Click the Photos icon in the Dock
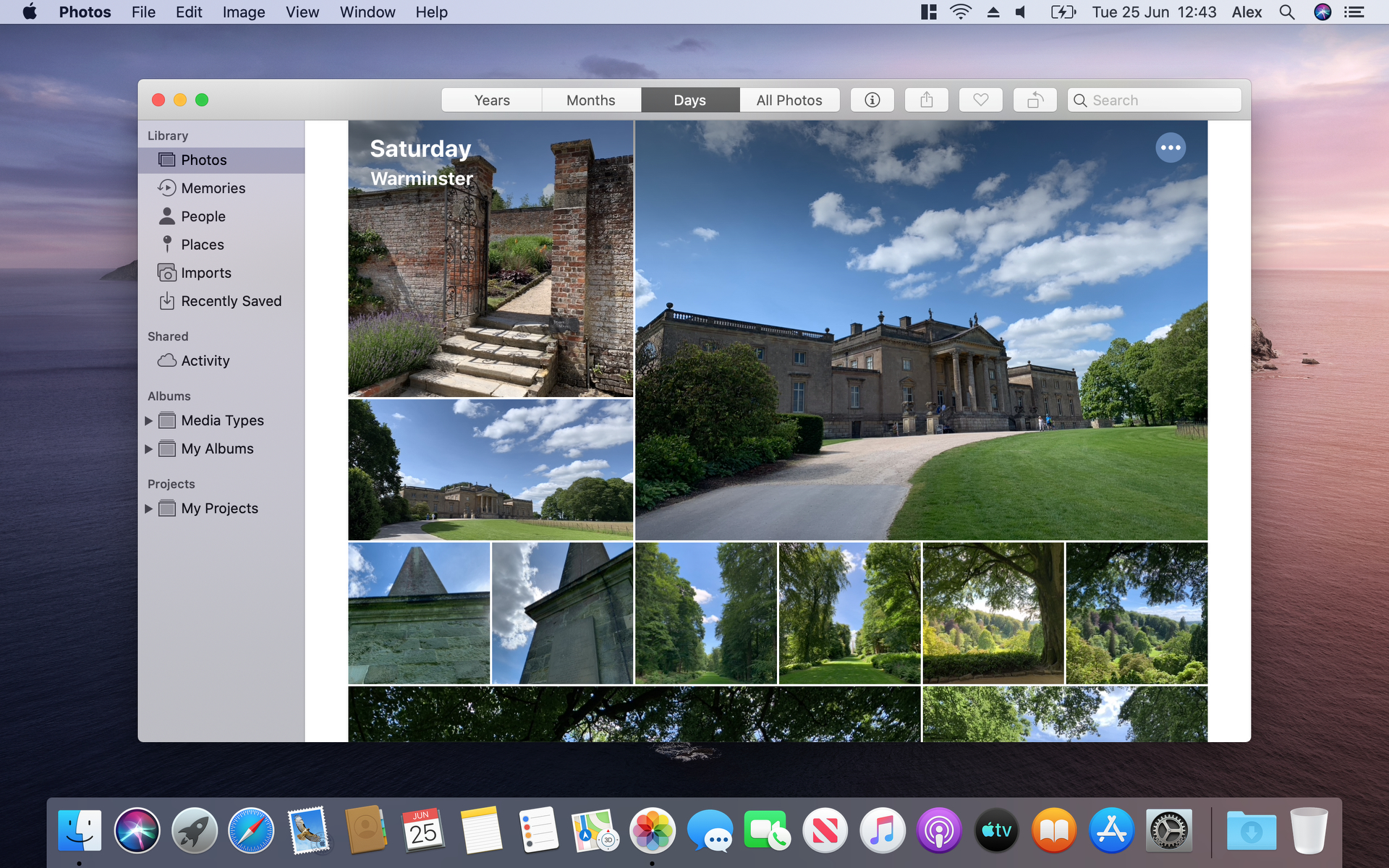 point(653,830)
